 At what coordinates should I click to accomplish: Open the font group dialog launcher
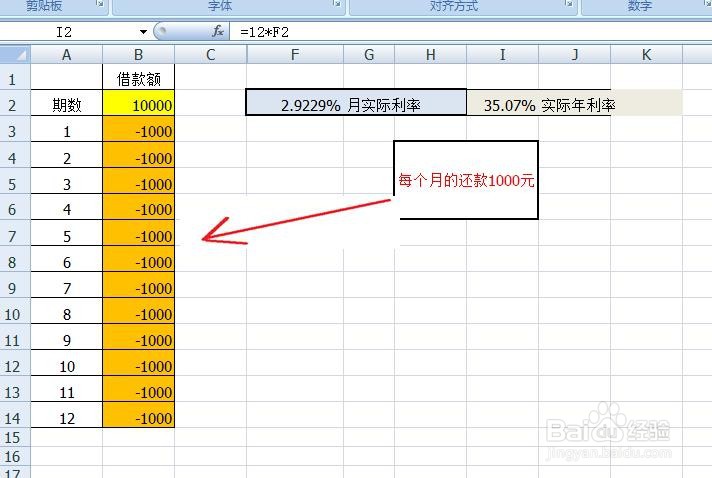[x=336, y=4]
